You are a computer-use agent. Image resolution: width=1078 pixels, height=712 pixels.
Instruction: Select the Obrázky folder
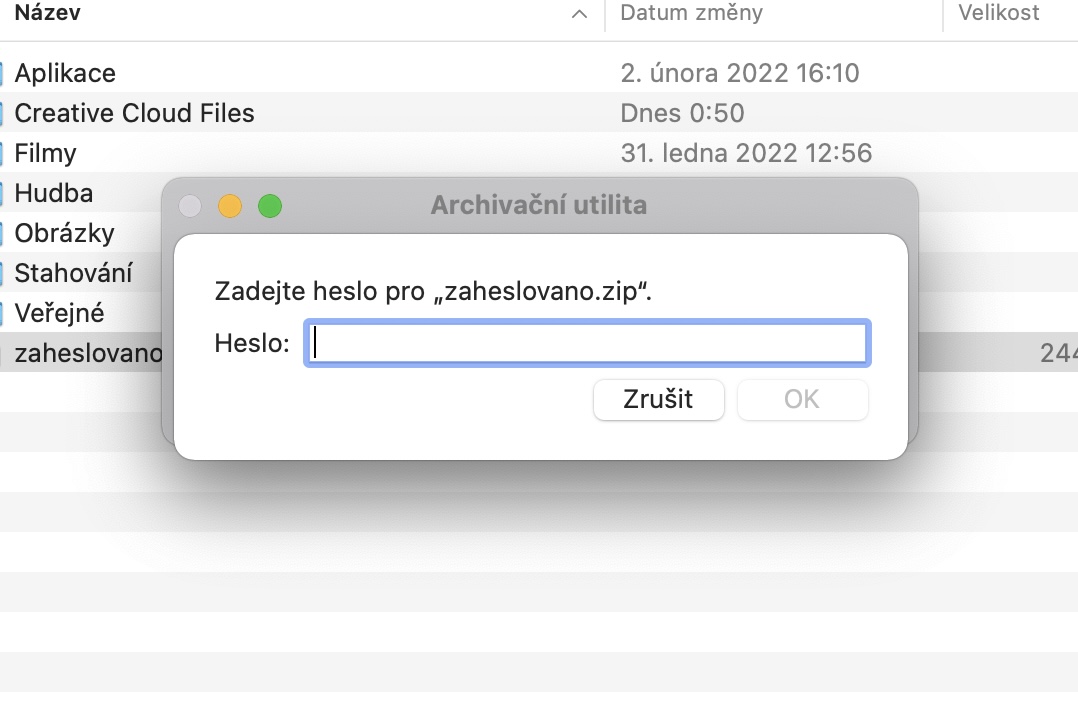click(x=64, y=233)
